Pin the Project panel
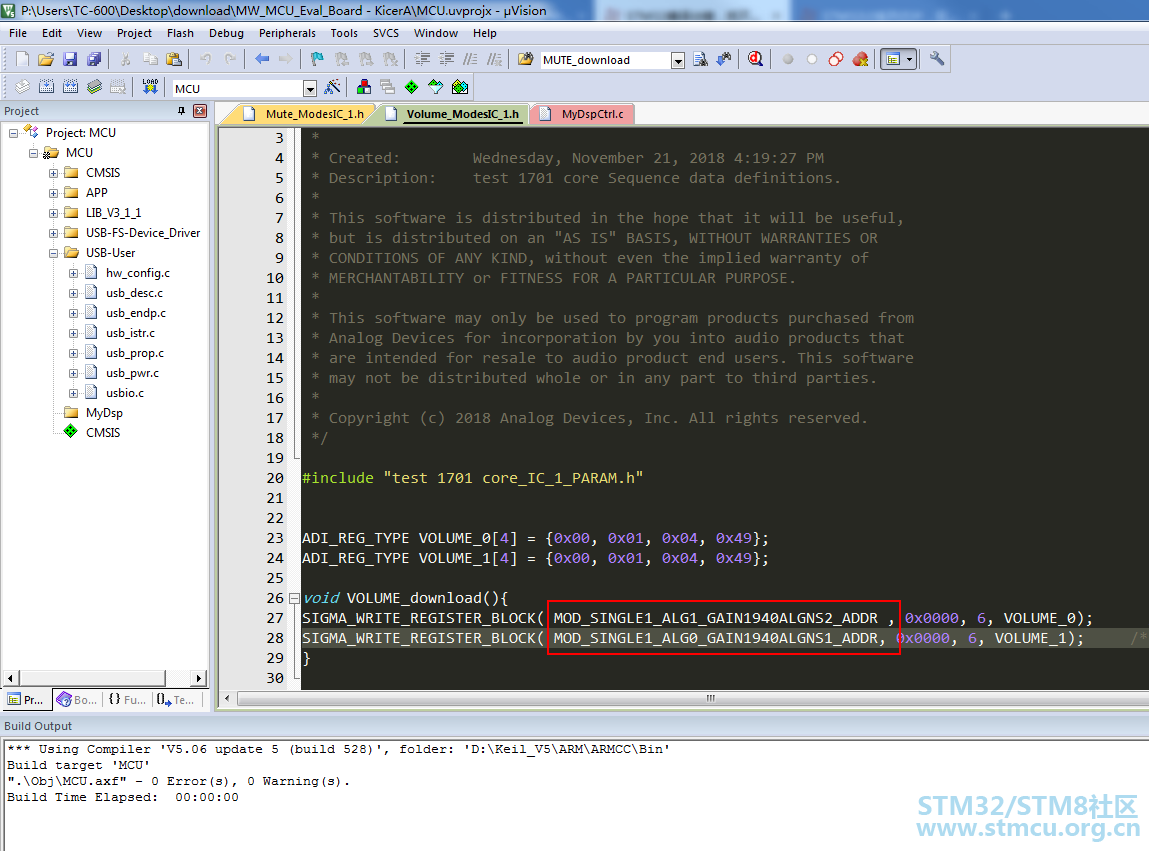The image size is (1149, 851). (x=181, y=111)
